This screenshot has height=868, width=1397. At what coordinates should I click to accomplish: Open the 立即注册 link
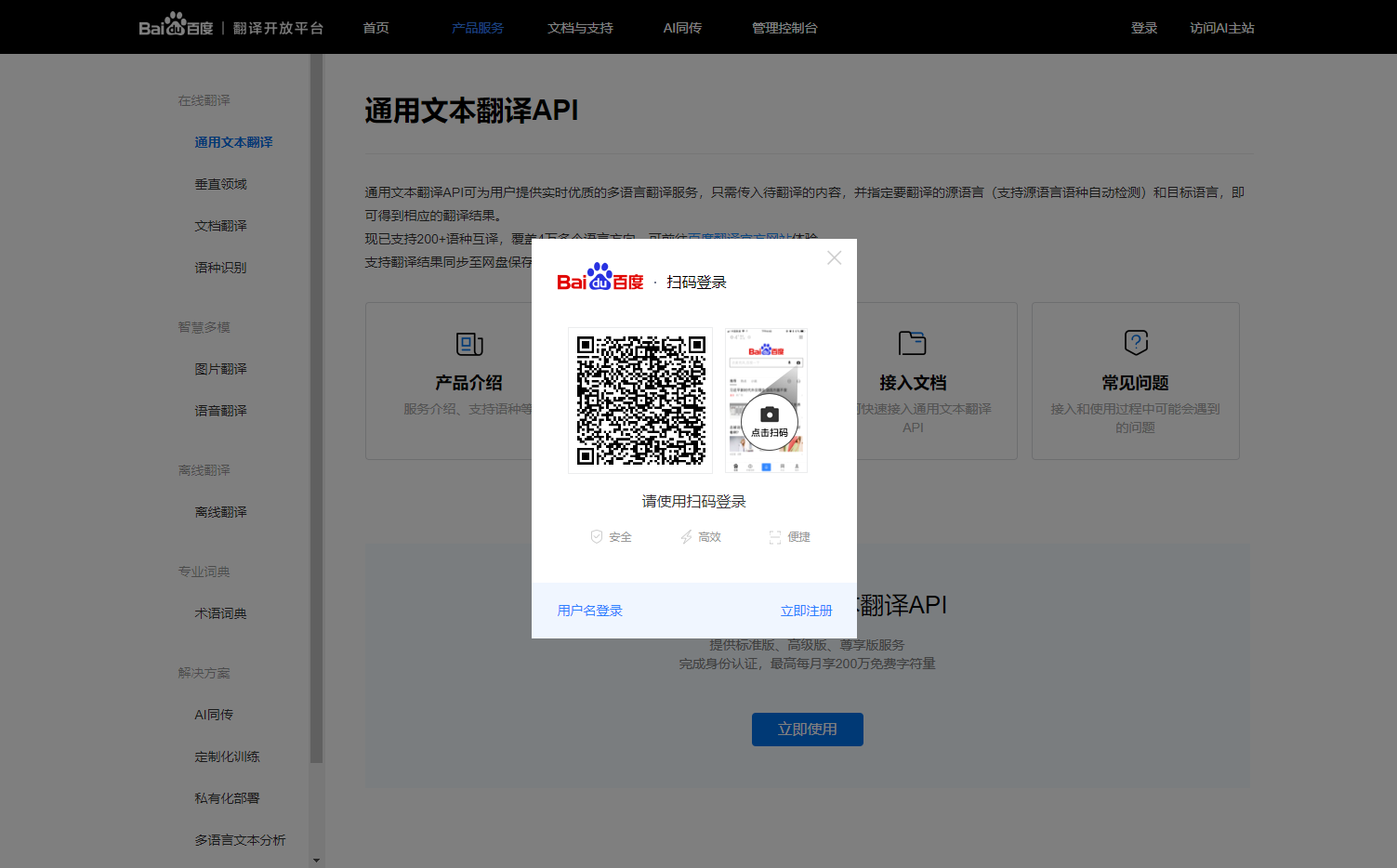tap(806, 611)
